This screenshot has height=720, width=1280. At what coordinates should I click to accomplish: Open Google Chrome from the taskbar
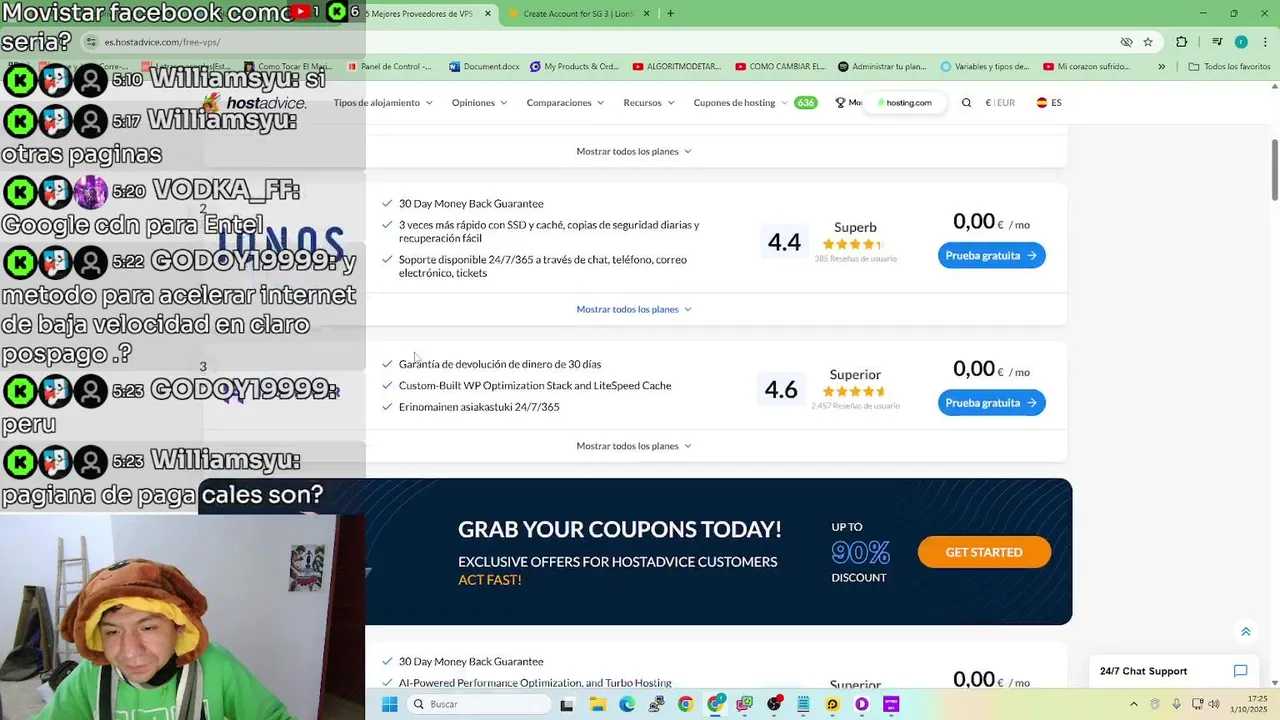685,704
